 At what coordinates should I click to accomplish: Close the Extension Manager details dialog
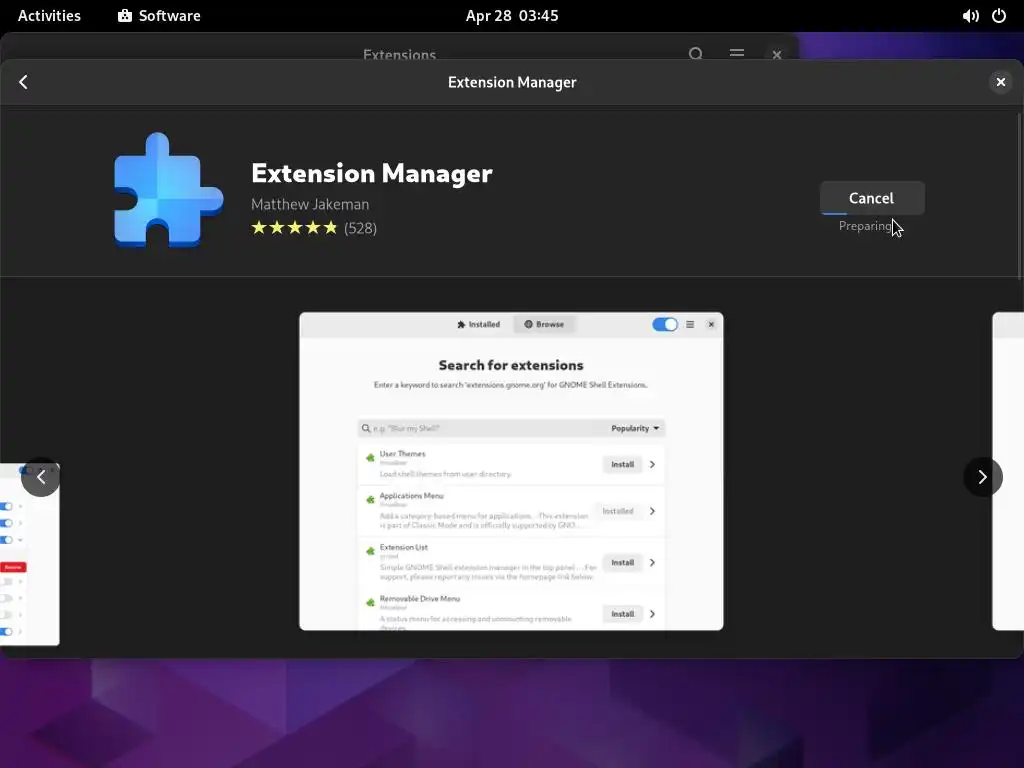(1000, 82)
